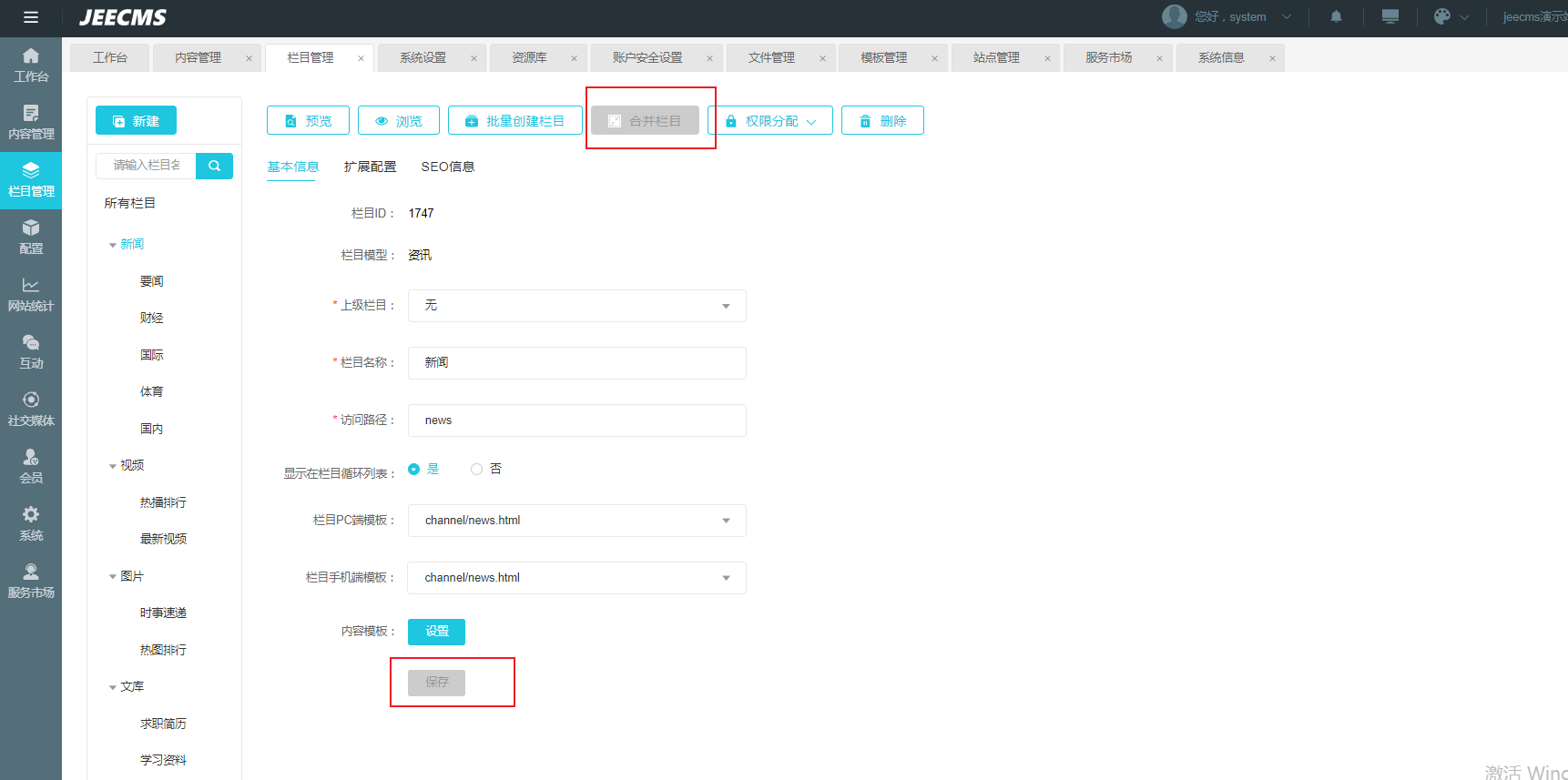Image resolution: width=1568 pixels, height=780 pixels.
Task: Open the 工作台 sidebar home icon
Action: tap(31, 56)
